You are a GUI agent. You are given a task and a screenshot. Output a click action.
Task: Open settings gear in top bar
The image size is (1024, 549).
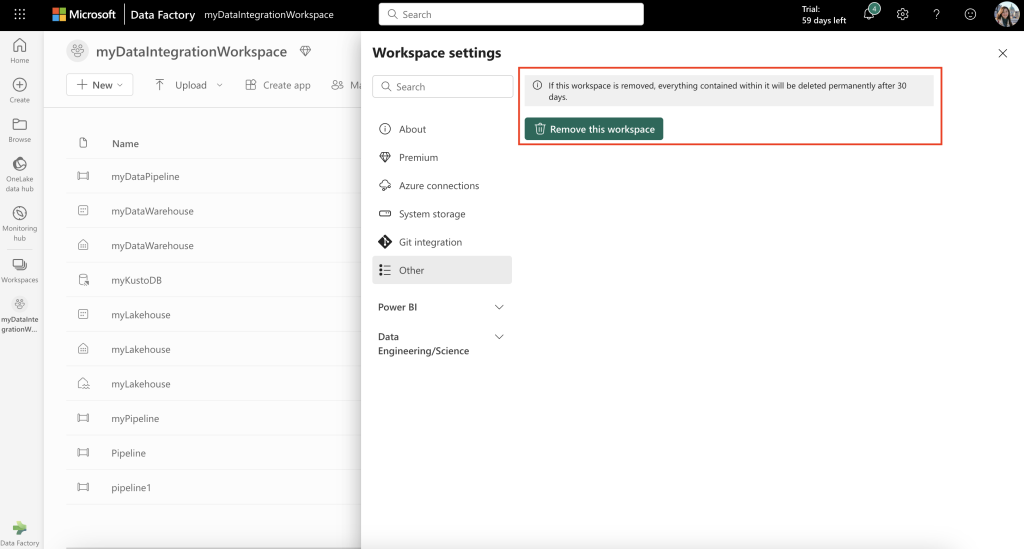click(903, 14)
